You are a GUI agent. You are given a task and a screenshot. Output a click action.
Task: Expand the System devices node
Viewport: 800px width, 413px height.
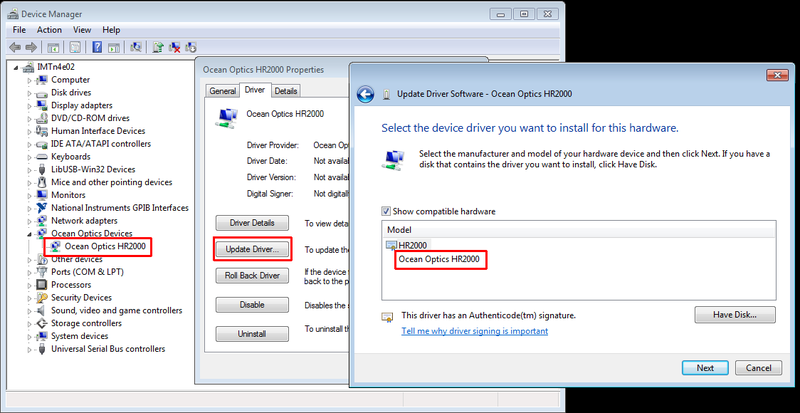30,336
